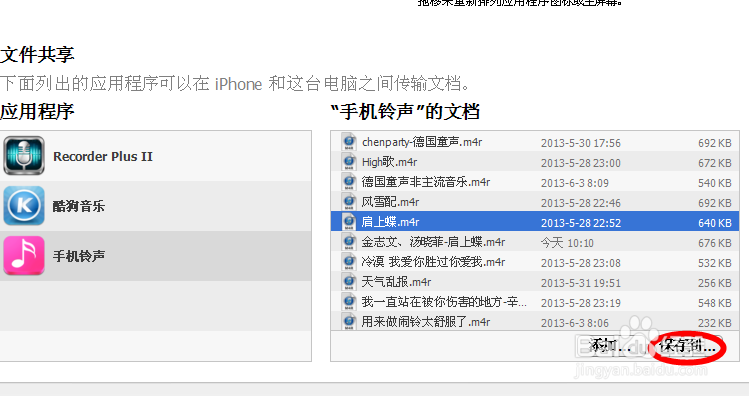
Task: Click the date 2013-5-28 23:19
Action: point(580,303)
